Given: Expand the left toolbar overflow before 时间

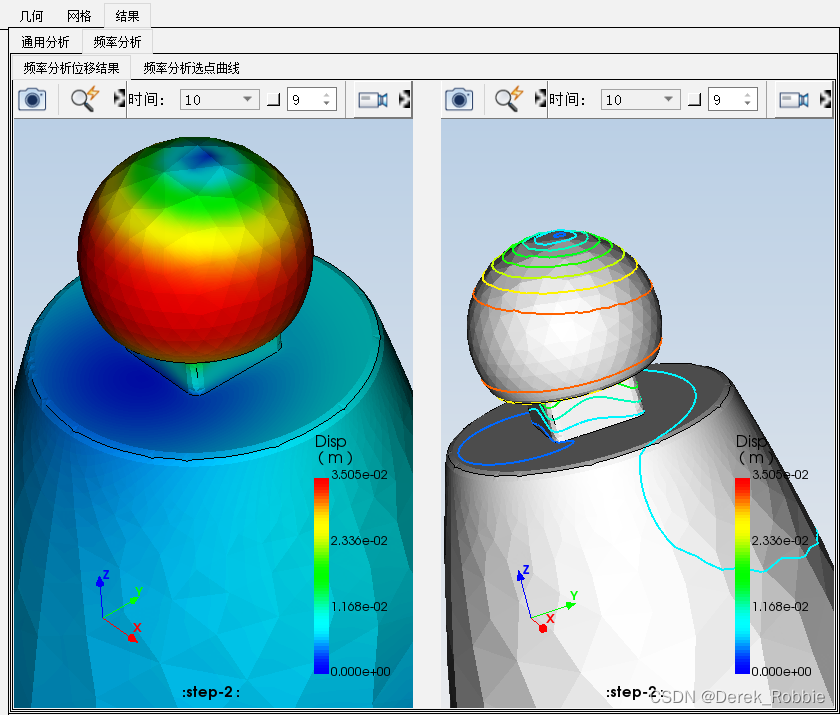Looking at the screenshot, I should (119, 99).
